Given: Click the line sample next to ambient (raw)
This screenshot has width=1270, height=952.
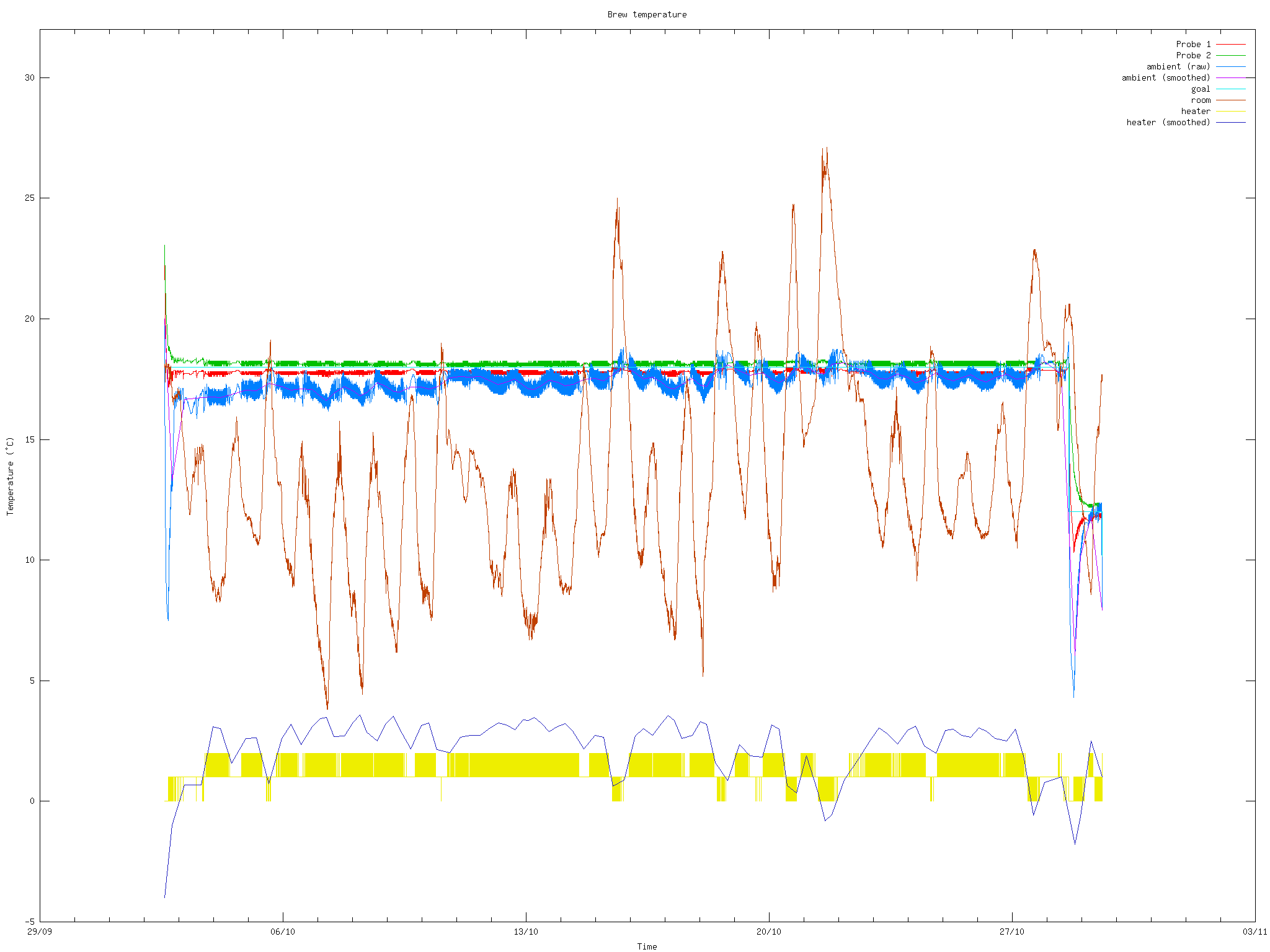Looking at the screenshot, I should tap(1230, 67).
